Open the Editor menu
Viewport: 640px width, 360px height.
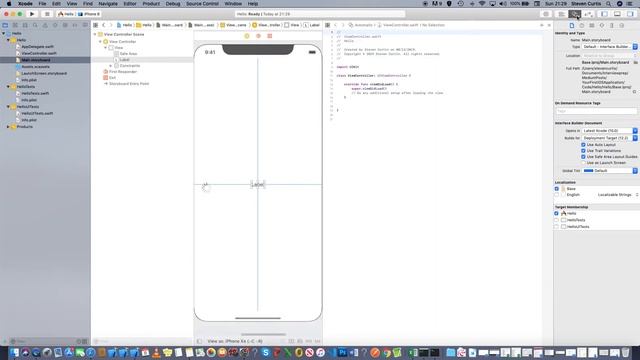(130, 4)
